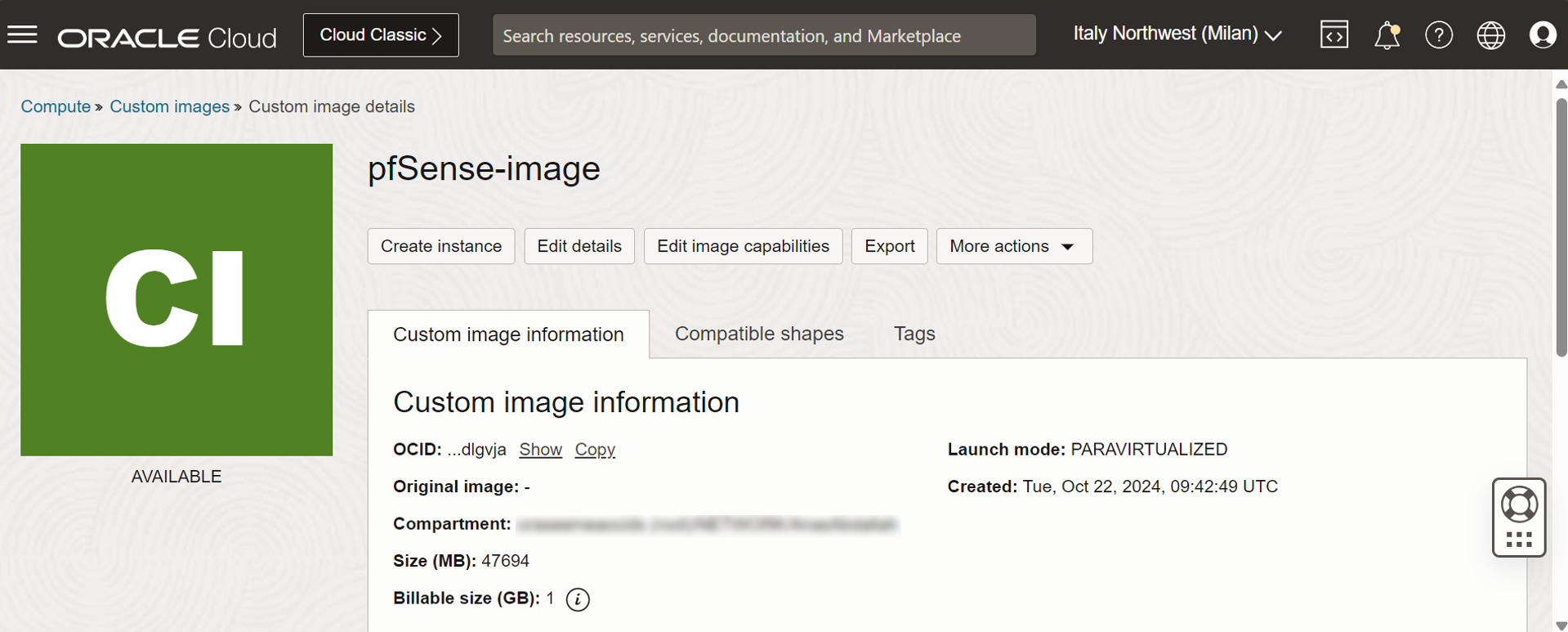Click the Create instance button

[x=441, y=246]
